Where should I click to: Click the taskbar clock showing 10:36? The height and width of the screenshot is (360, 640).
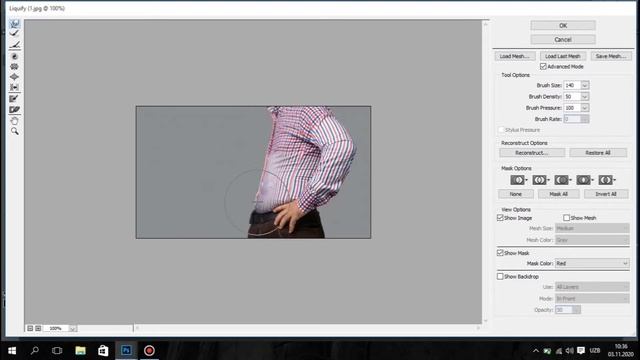(621, 351)
